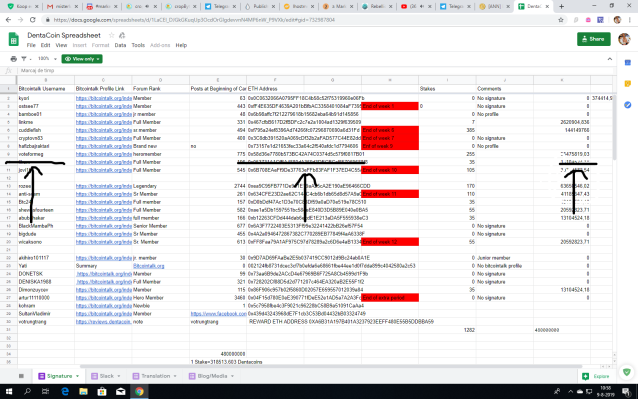The image size is (638, 399).
Task: Reload the page
Action: pyautogui.click(x=33, y=20)
